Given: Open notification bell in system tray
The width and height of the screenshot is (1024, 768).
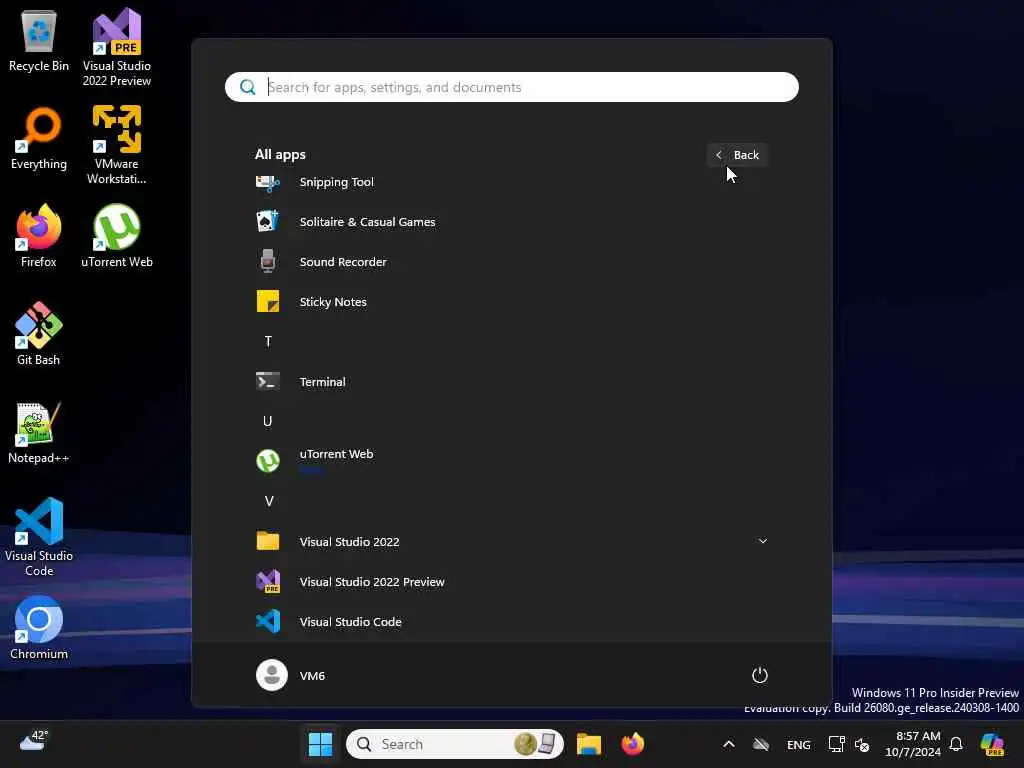Looking at the screenshot, I should [956, 744].
